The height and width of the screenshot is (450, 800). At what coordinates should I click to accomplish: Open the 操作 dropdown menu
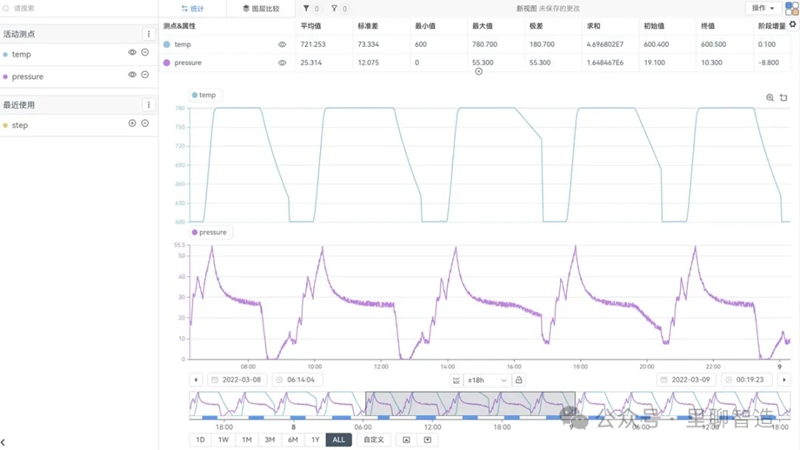(x=763, y=8)
